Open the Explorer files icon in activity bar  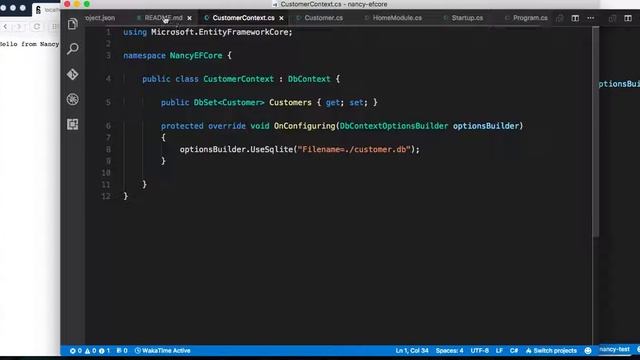click(x=73, y=24)
